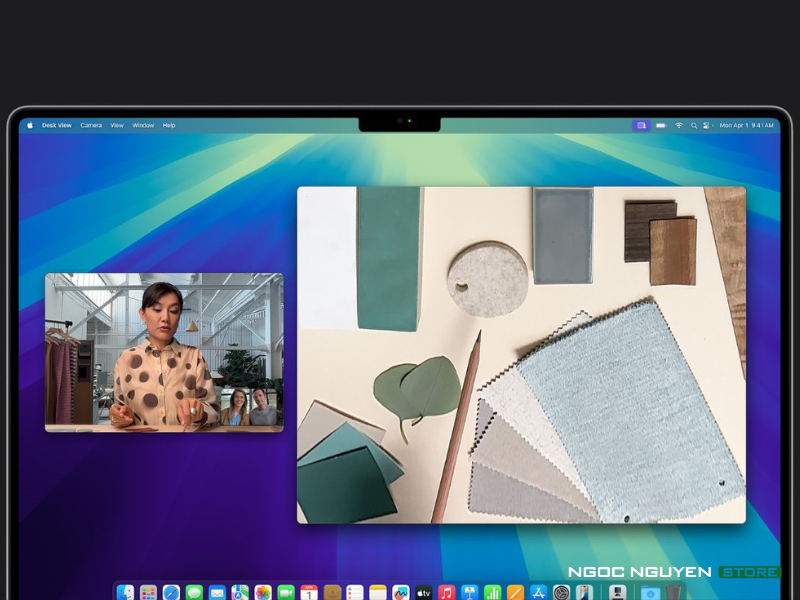Open the Window menu
The width and height of the screenshot is (800, 600).
pos(143,125)
